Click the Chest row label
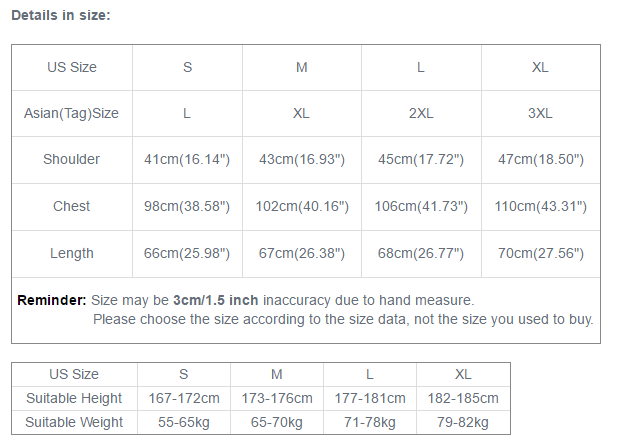The width and height of the screenshot is (620, 443). tap(71, 206)
